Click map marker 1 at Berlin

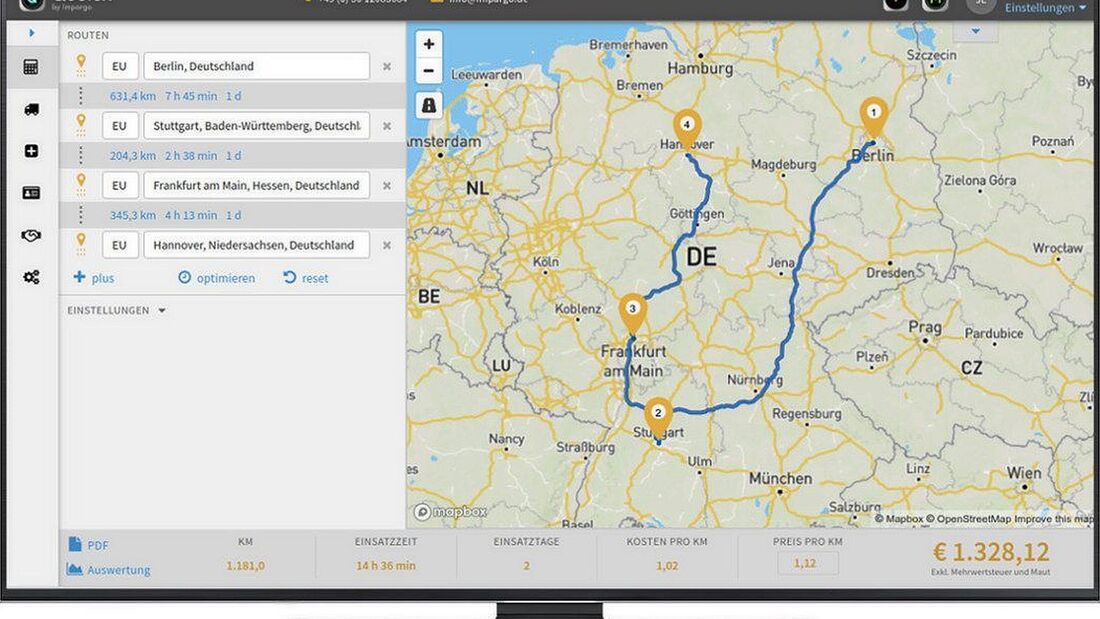[x=873, y=117]
